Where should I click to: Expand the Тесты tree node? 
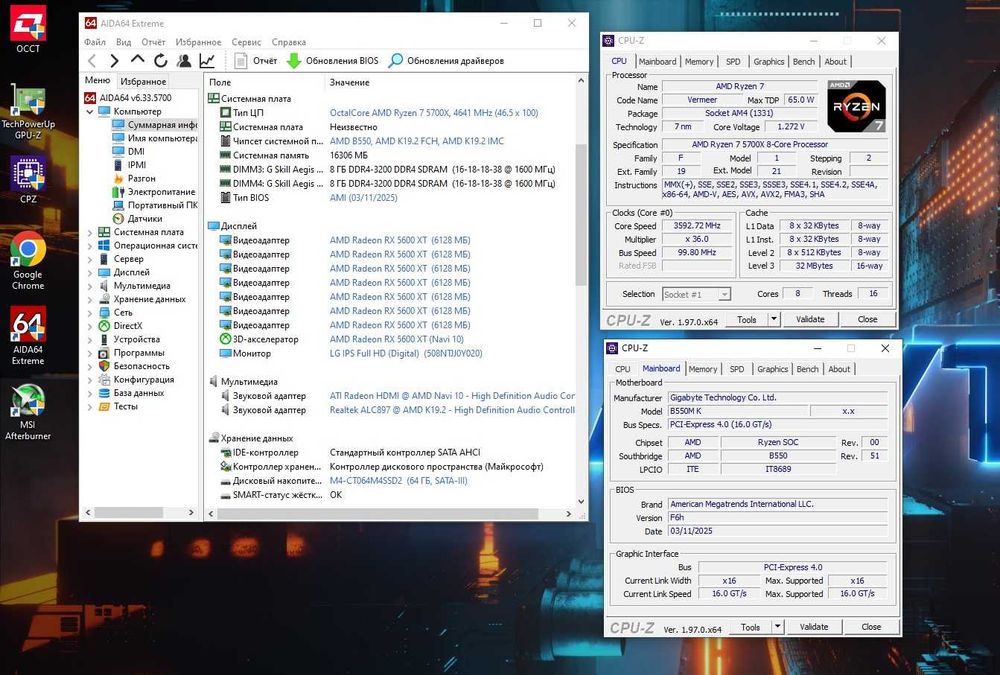point(90,406)
